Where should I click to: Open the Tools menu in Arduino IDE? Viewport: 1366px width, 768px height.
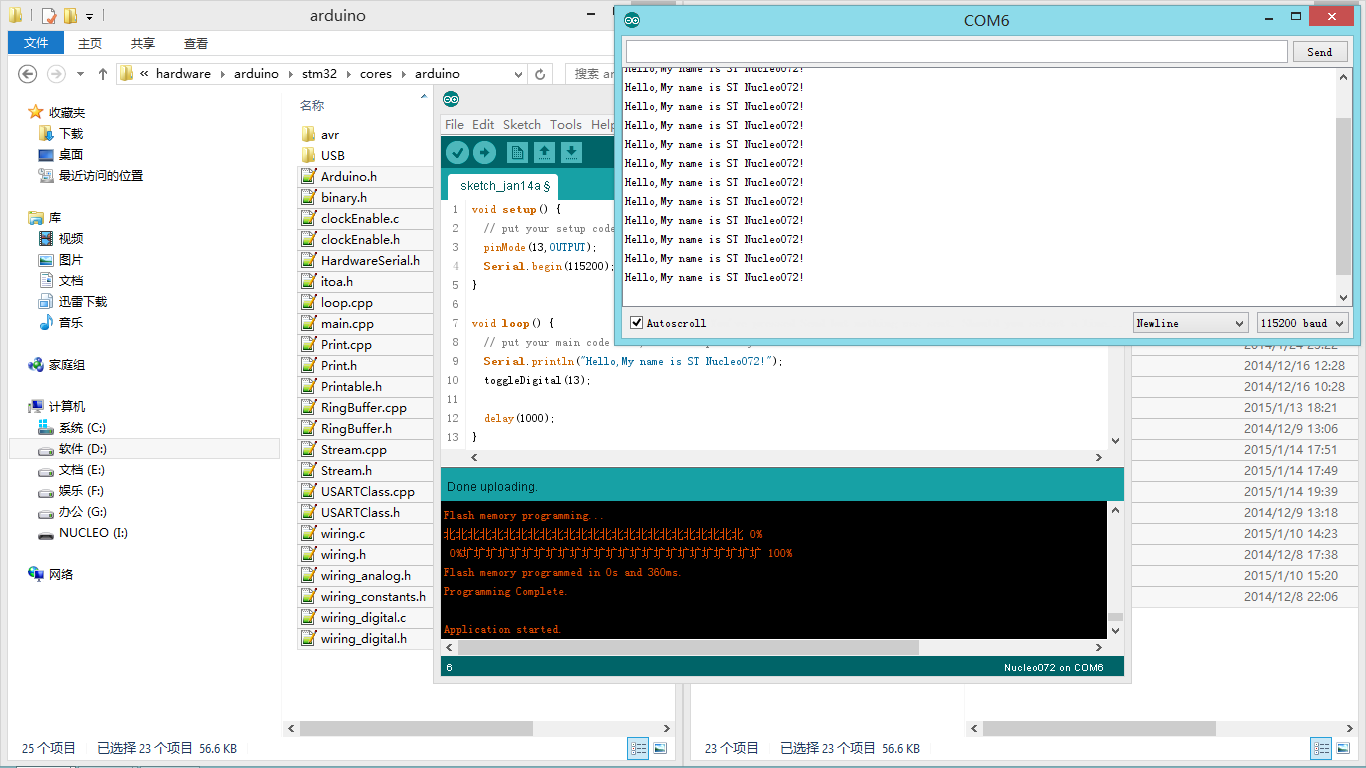565,125
